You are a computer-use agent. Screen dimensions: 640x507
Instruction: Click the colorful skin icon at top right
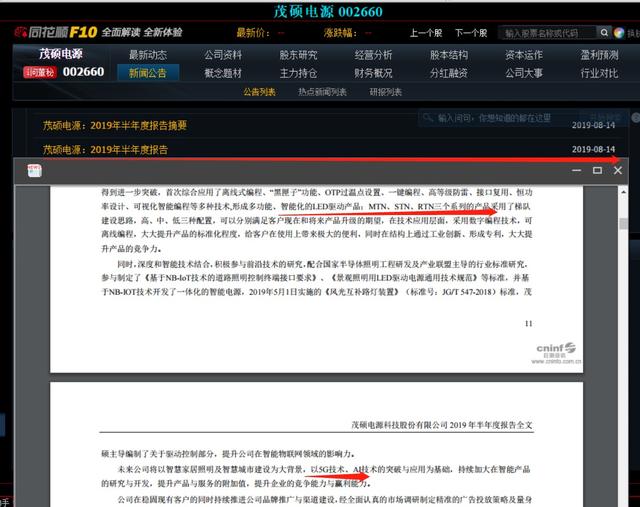coord(619,33)
